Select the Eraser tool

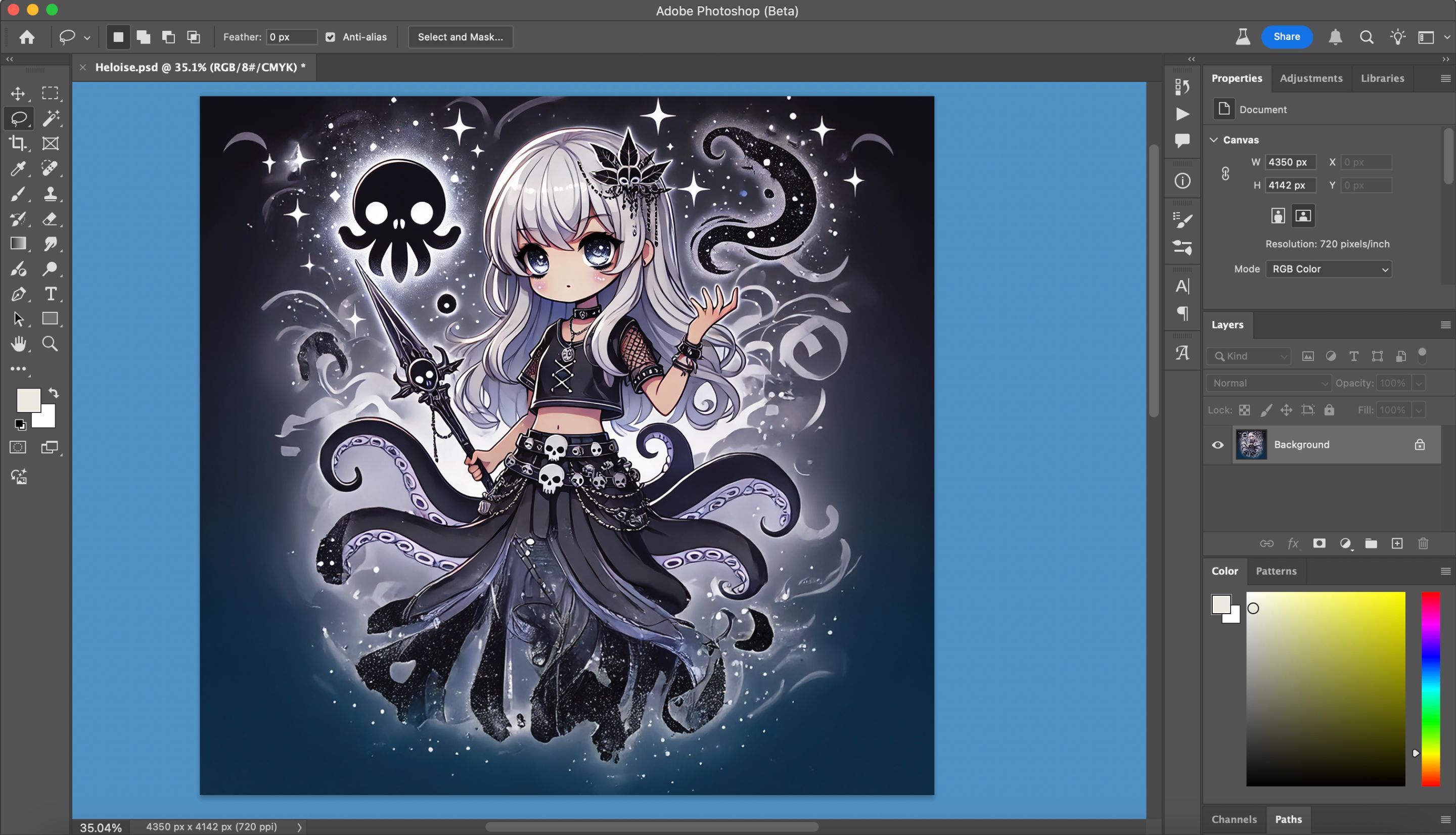50,218
